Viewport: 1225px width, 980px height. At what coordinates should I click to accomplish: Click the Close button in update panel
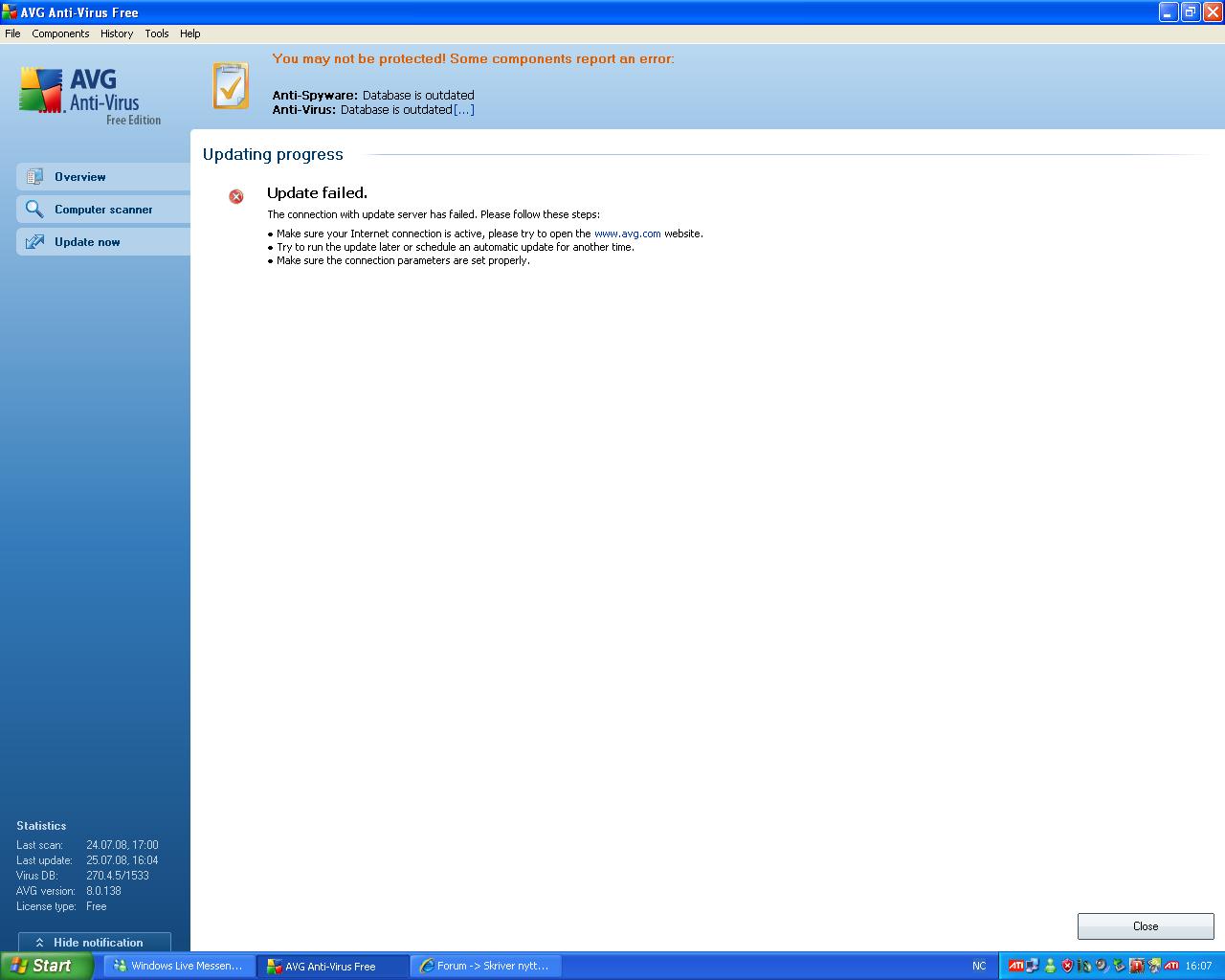pyautogui.click(x=1146, y=926)
